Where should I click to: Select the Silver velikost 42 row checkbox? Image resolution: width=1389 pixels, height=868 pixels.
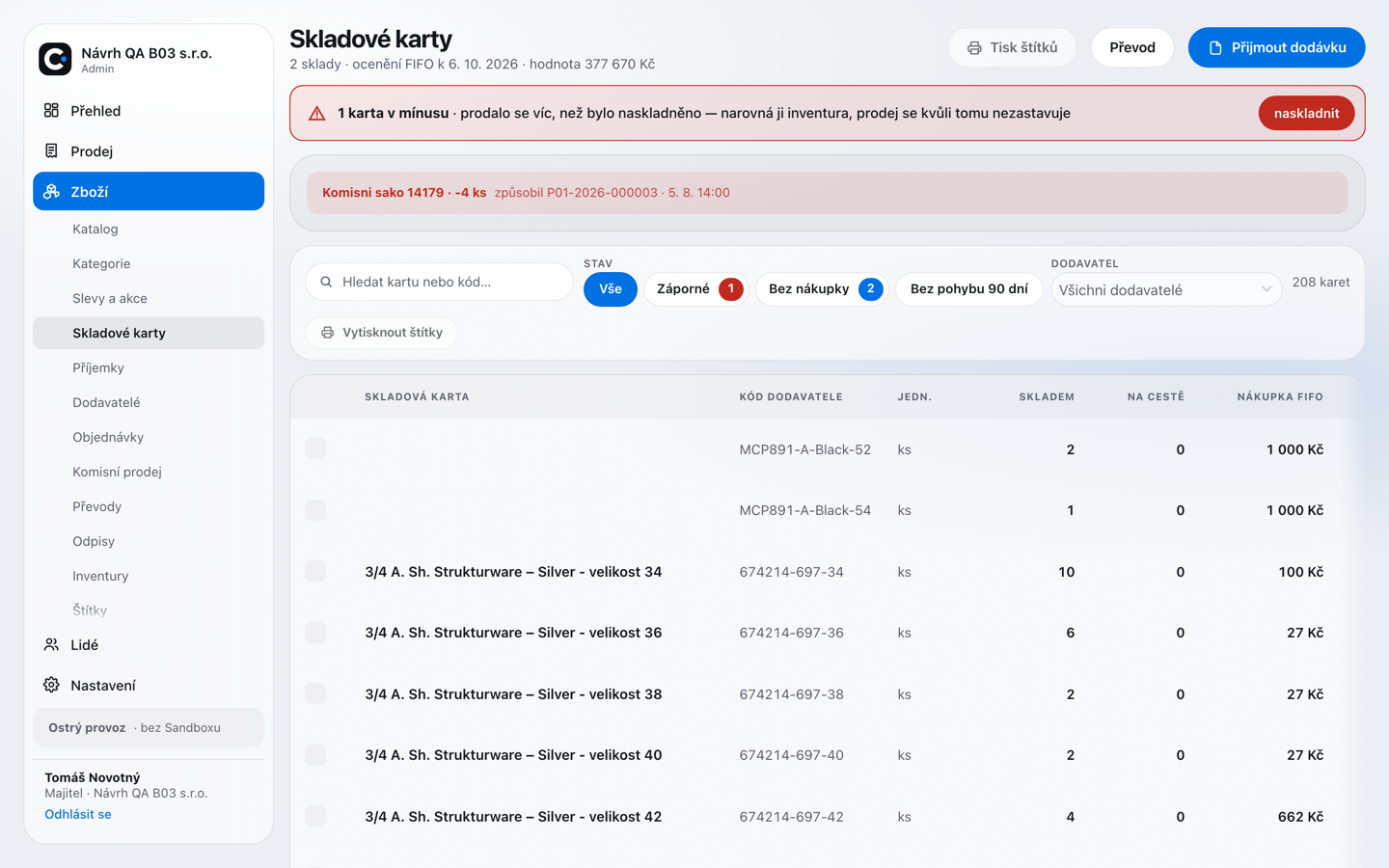click(x=315, y=816)
